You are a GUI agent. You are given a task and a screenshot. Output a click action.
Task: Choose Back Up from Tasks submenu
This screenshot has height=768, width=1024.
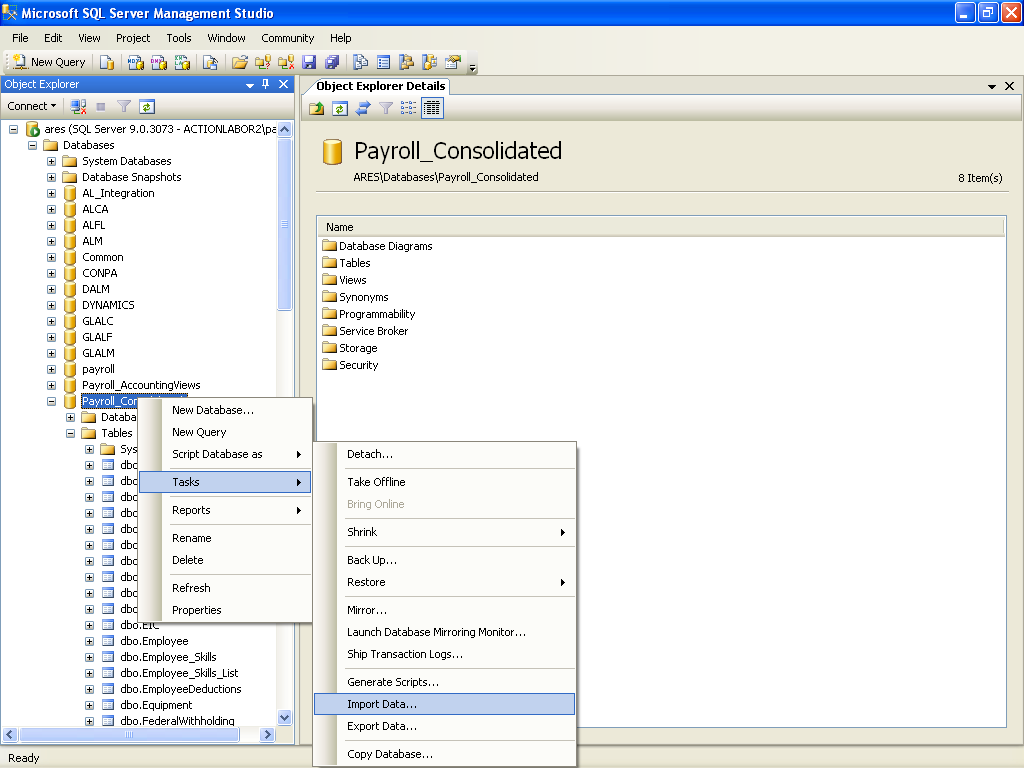[x=372, y=560]
